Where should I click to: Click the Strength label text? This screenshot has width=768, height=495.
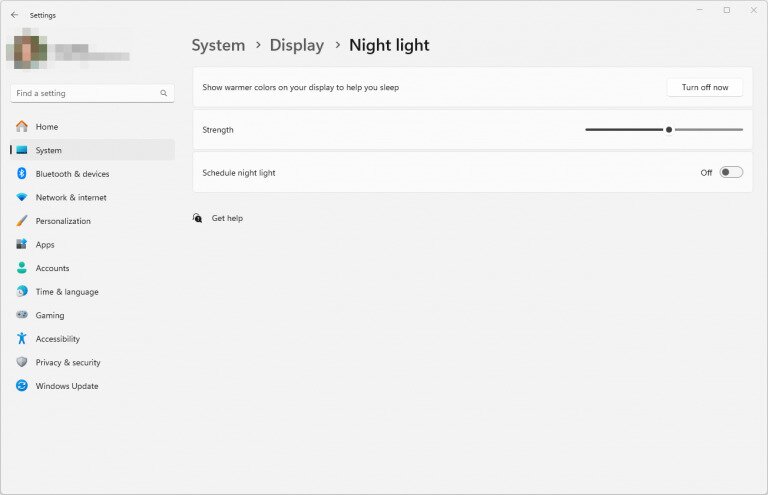point(218,130)
